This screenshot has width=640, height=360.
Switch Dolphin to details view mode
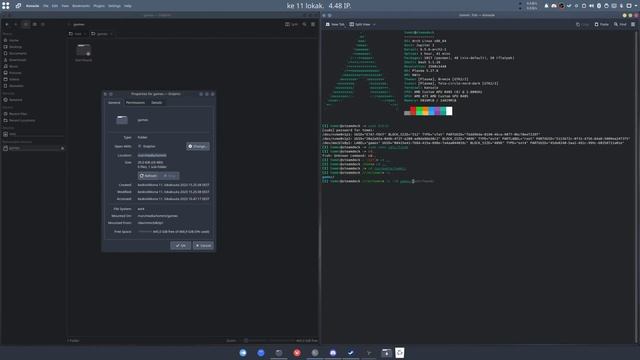43,24
